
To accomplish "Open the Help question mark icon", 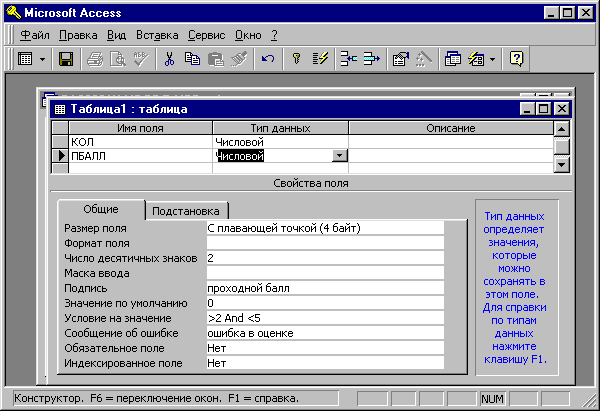I will click(x=517, y=60).
